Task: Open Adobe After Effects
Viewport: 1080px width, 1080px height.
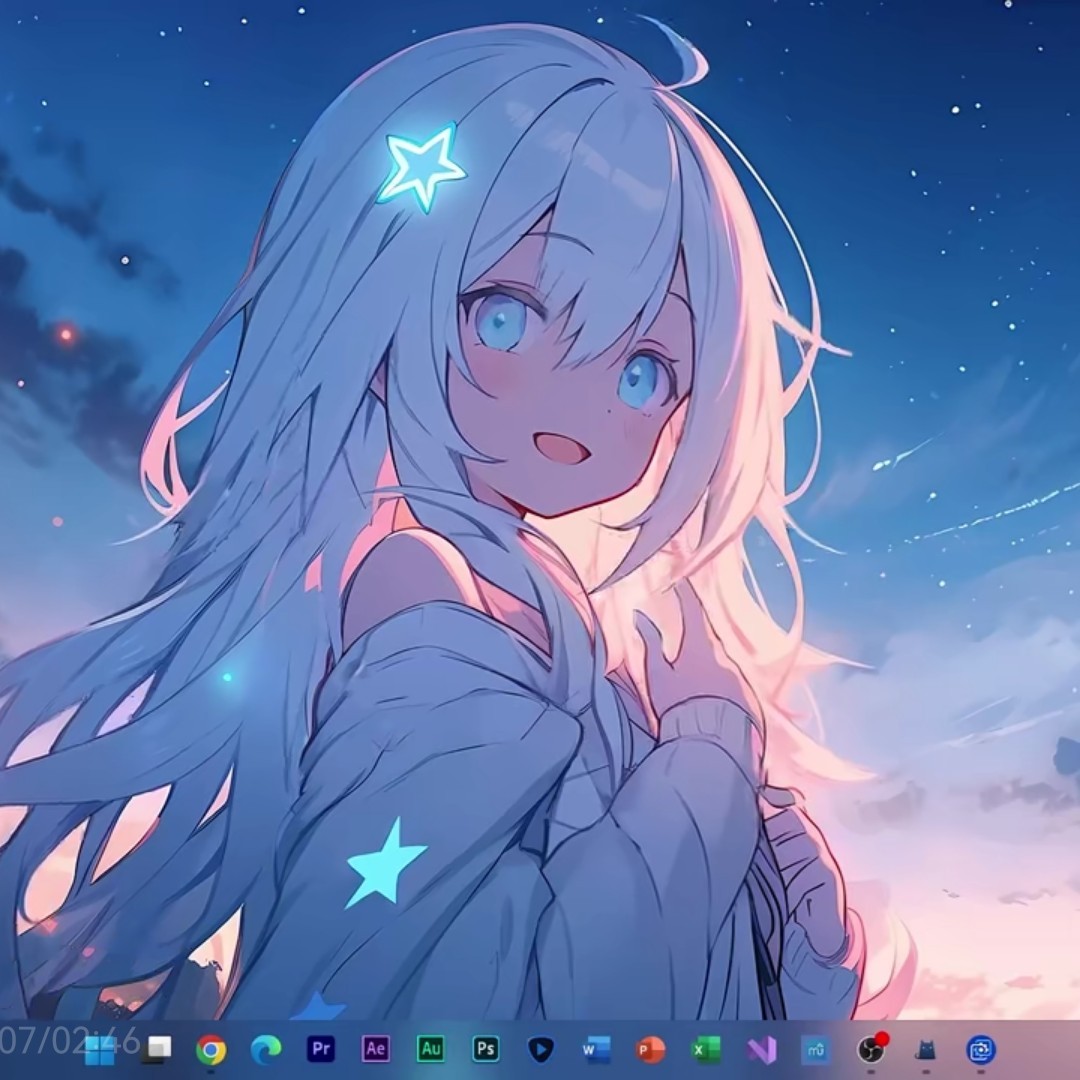Action: tap(376, 1049)
